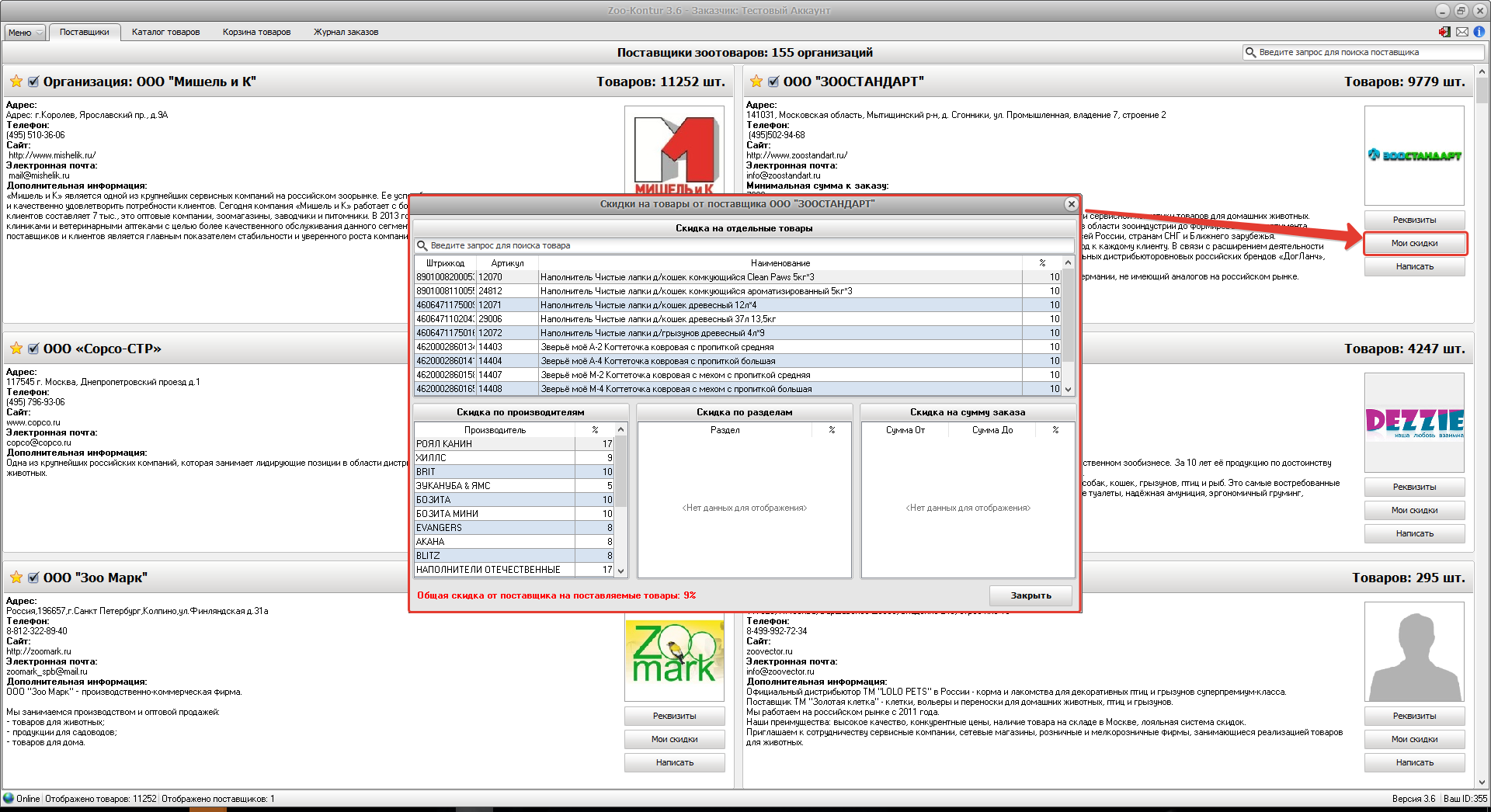Open Реквизиты for ЗООСТАНДАРТ
The height and width of the screenshot is (812, 1491).
1414,220
